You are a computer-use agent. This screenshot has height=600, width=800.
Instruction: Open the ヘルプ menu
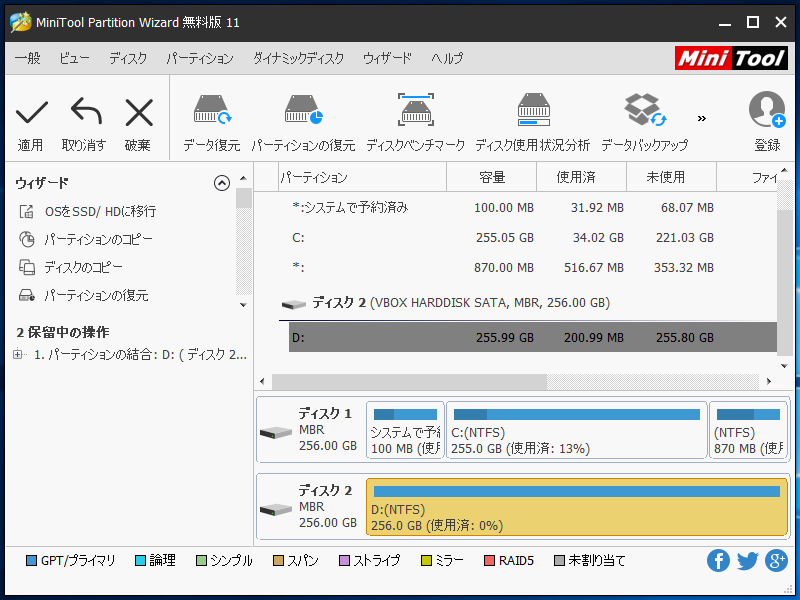446,58
